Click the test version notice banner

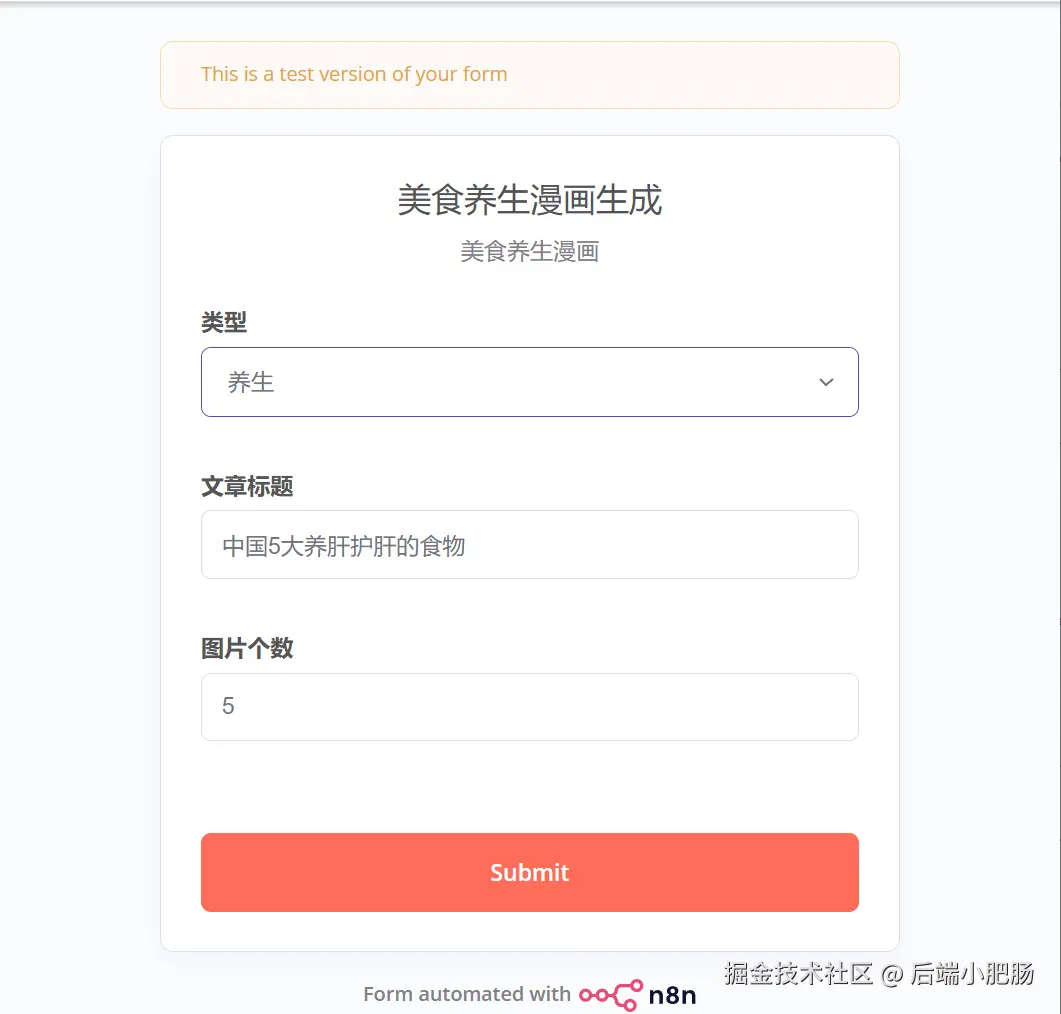coord(529,74)
